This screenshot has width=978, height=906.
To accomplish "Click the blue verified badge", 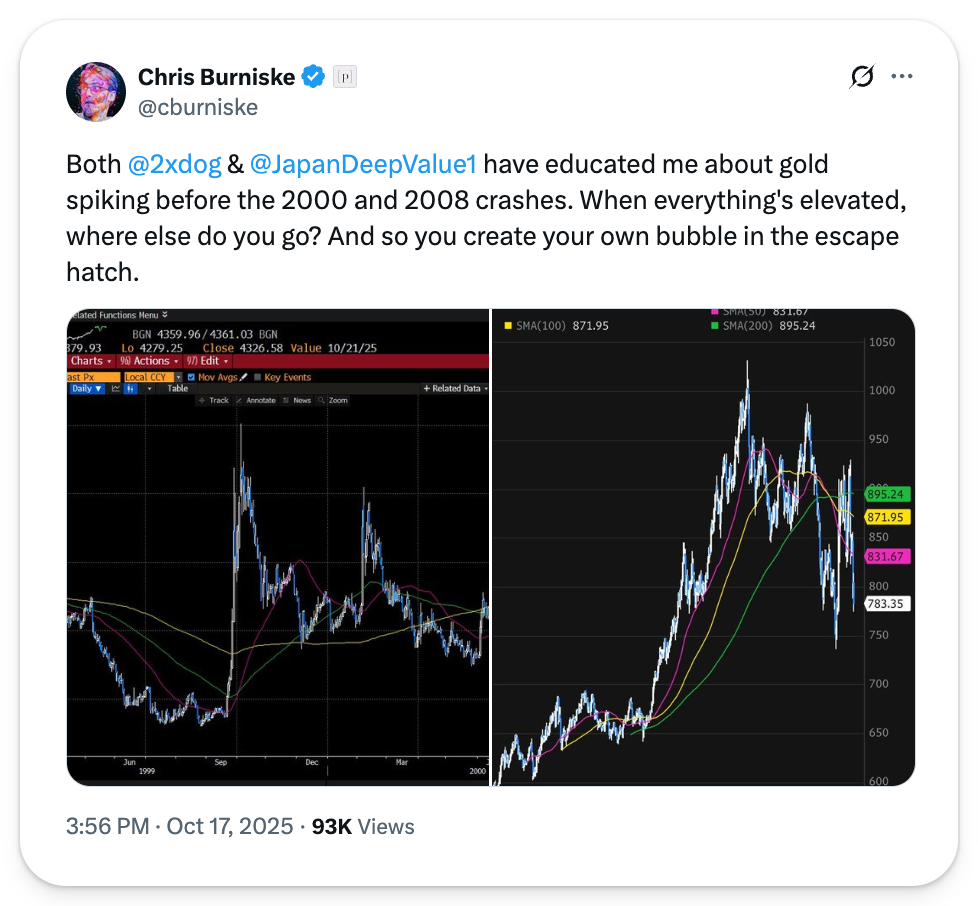I will click(x=313, y=76).
